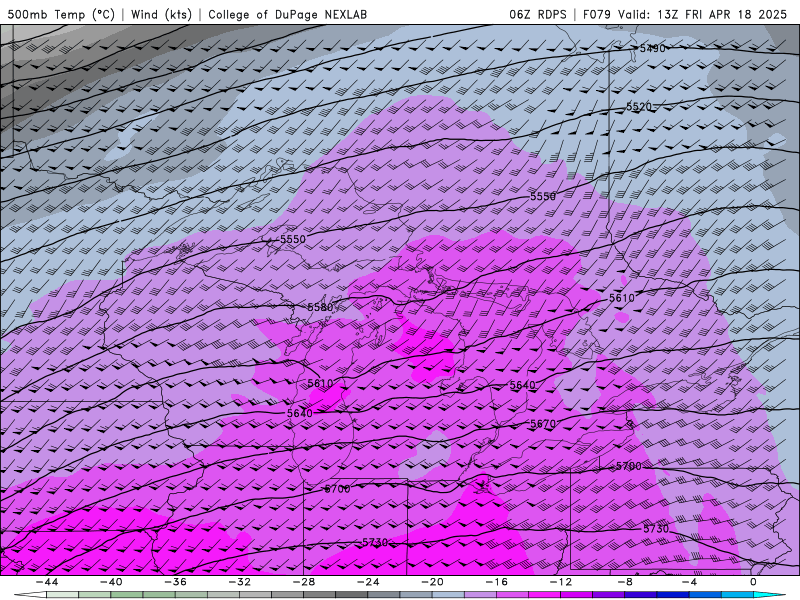Click the -40 color scale label
Image resolution: width=800 pixels, height=600 pixels.
coord(111,582)
